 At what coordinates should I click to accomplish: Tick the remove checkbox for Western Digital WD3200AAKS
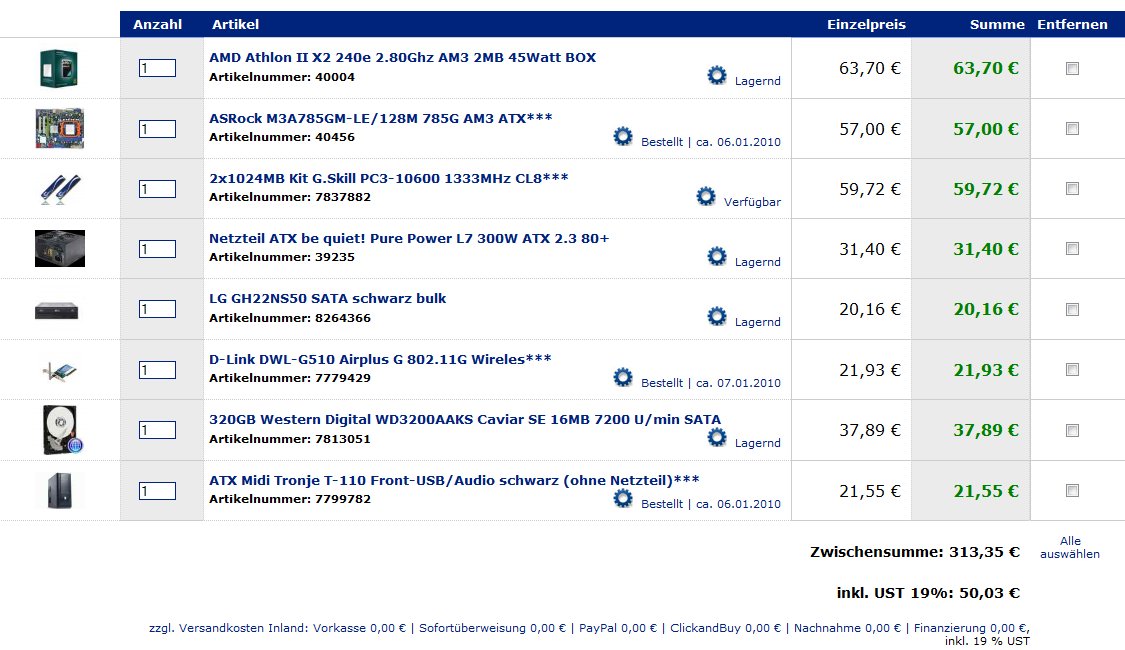(x=1073, y=430)
